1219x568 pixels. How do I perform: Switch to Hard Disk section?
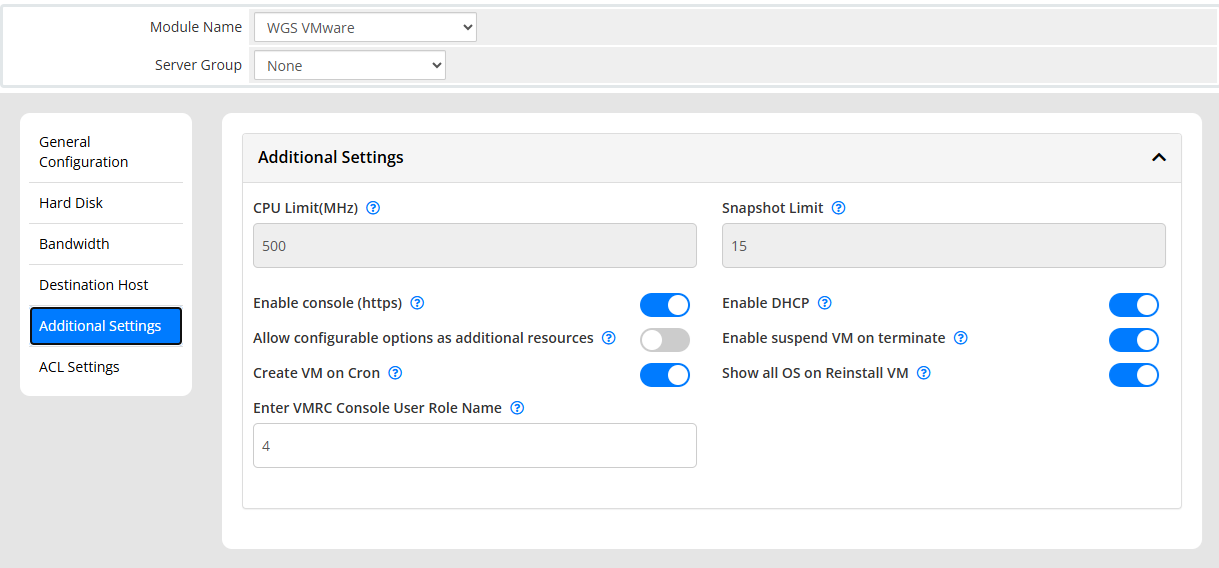tap(106, 203)
